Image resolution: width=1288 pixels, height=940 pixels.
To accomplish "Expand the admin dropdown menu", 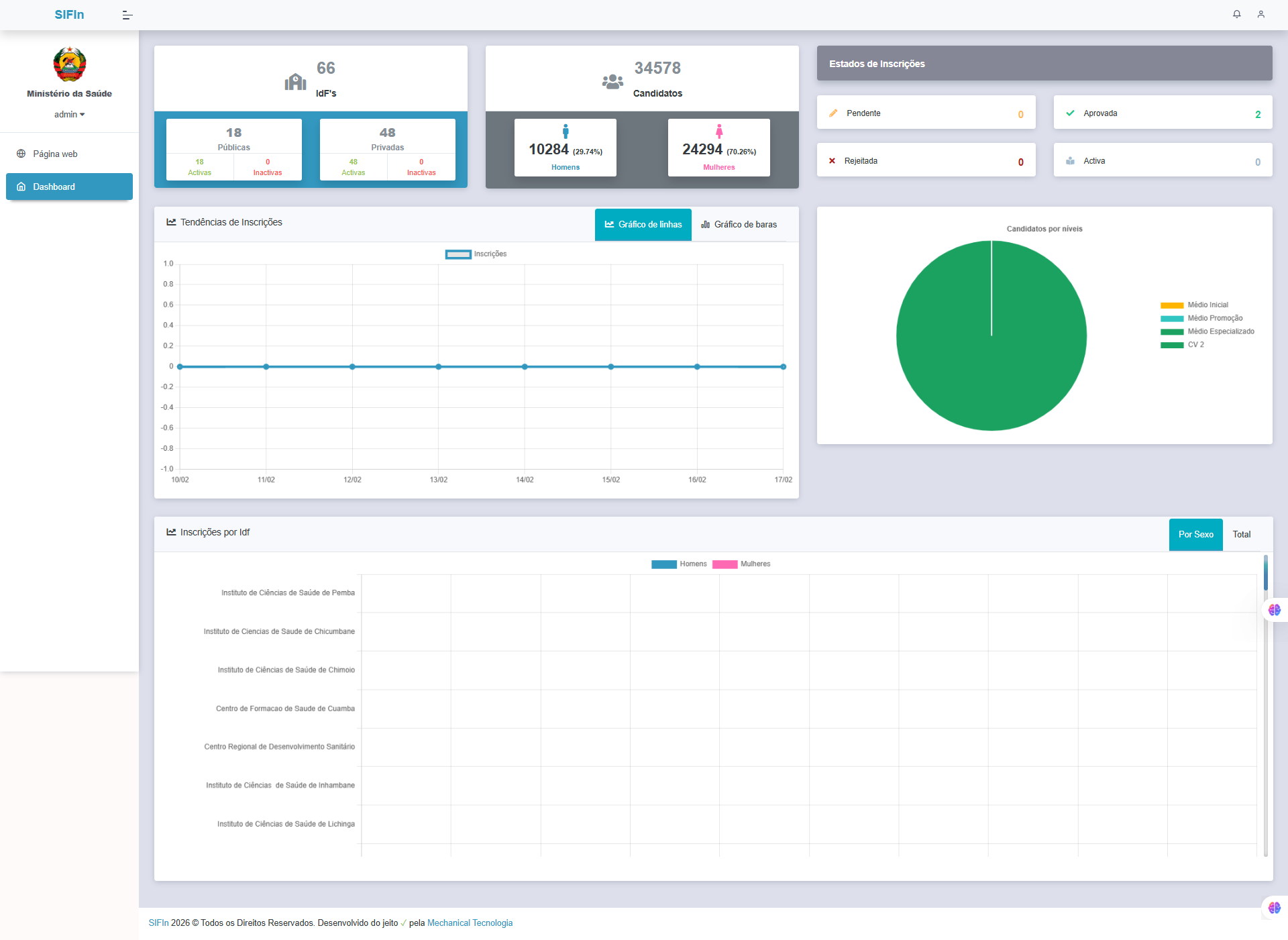I will coord(70,115).
